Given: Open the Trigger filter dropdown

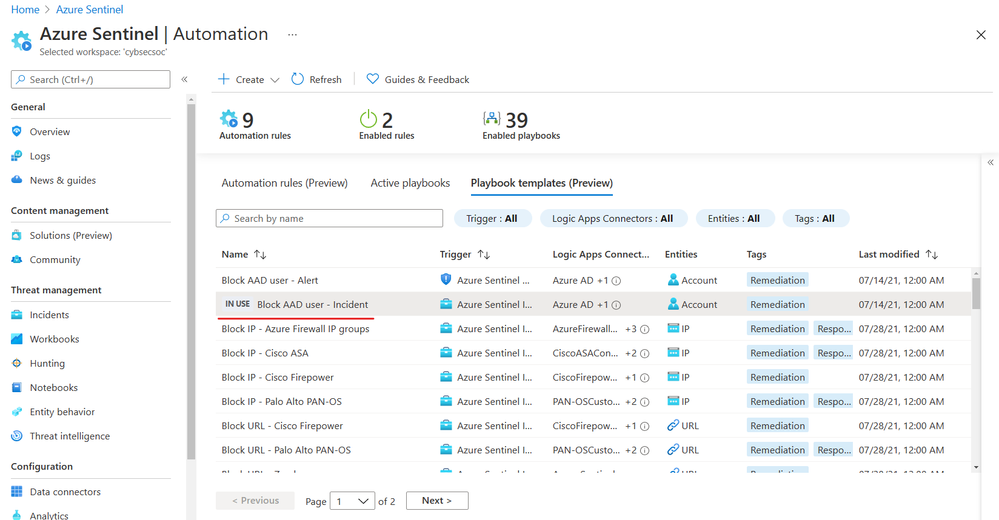Looking at the screenshot, I should [492, 219].
